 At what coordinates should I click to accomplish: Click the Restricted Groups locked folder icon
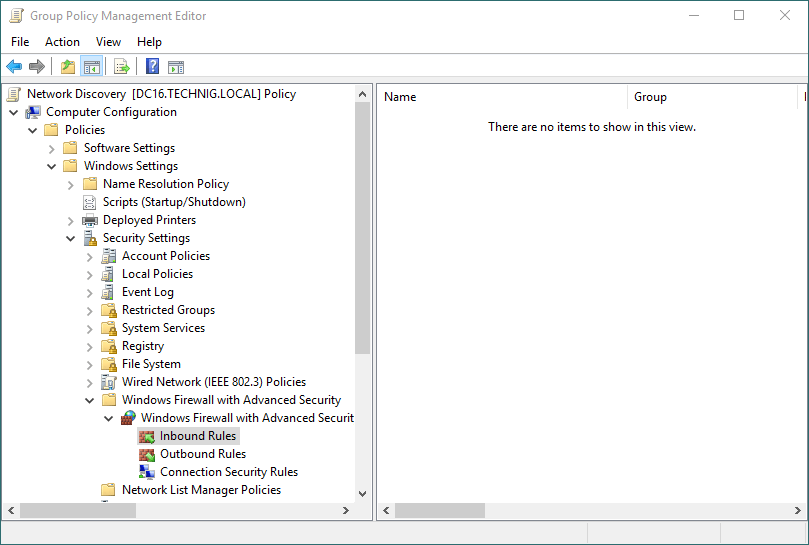(109, 310)
